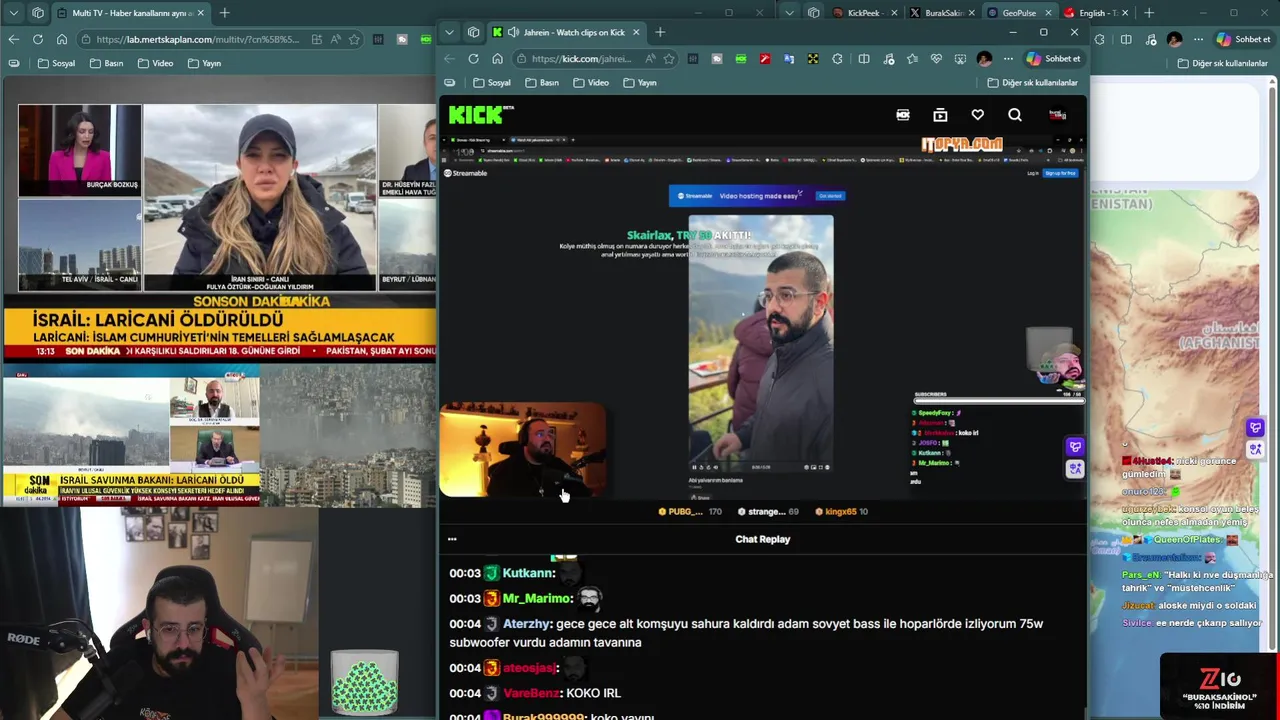This screenshot has width=1280, height=720.
Task: Mute the Jahrein Kick tab speaker icon
Action: pos(513,32)
